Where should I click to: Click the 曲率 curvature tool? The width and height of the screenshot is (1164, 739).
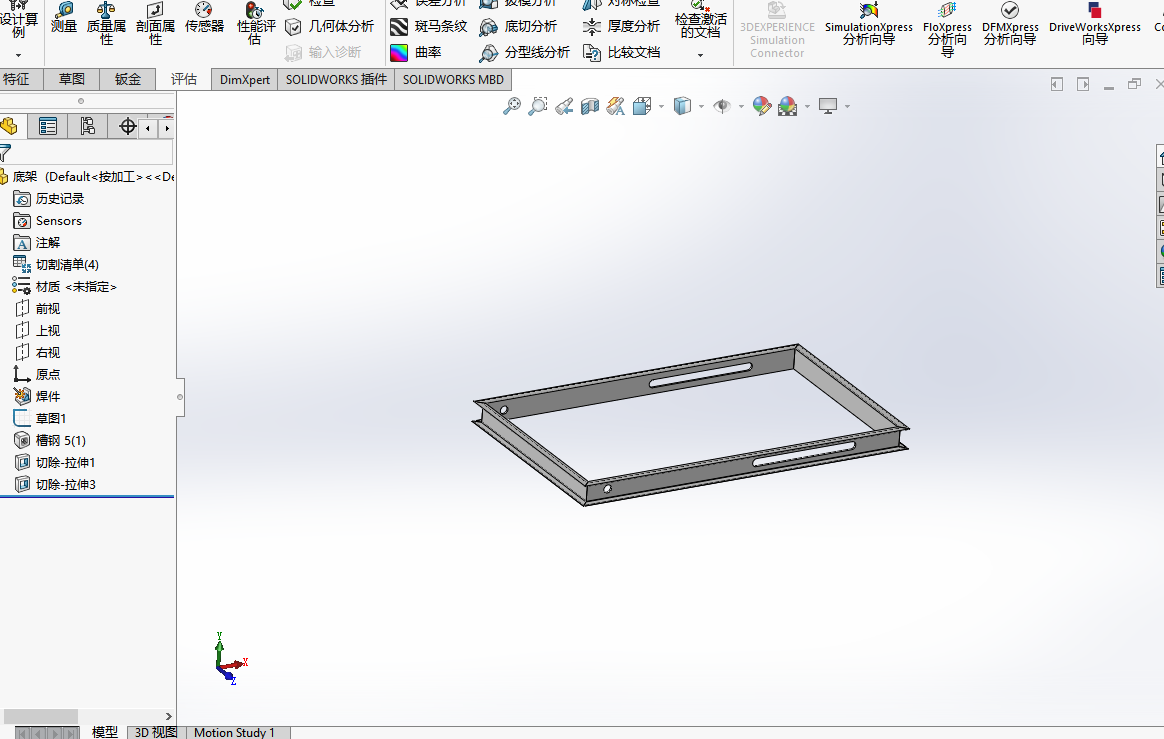pos(416,53)
